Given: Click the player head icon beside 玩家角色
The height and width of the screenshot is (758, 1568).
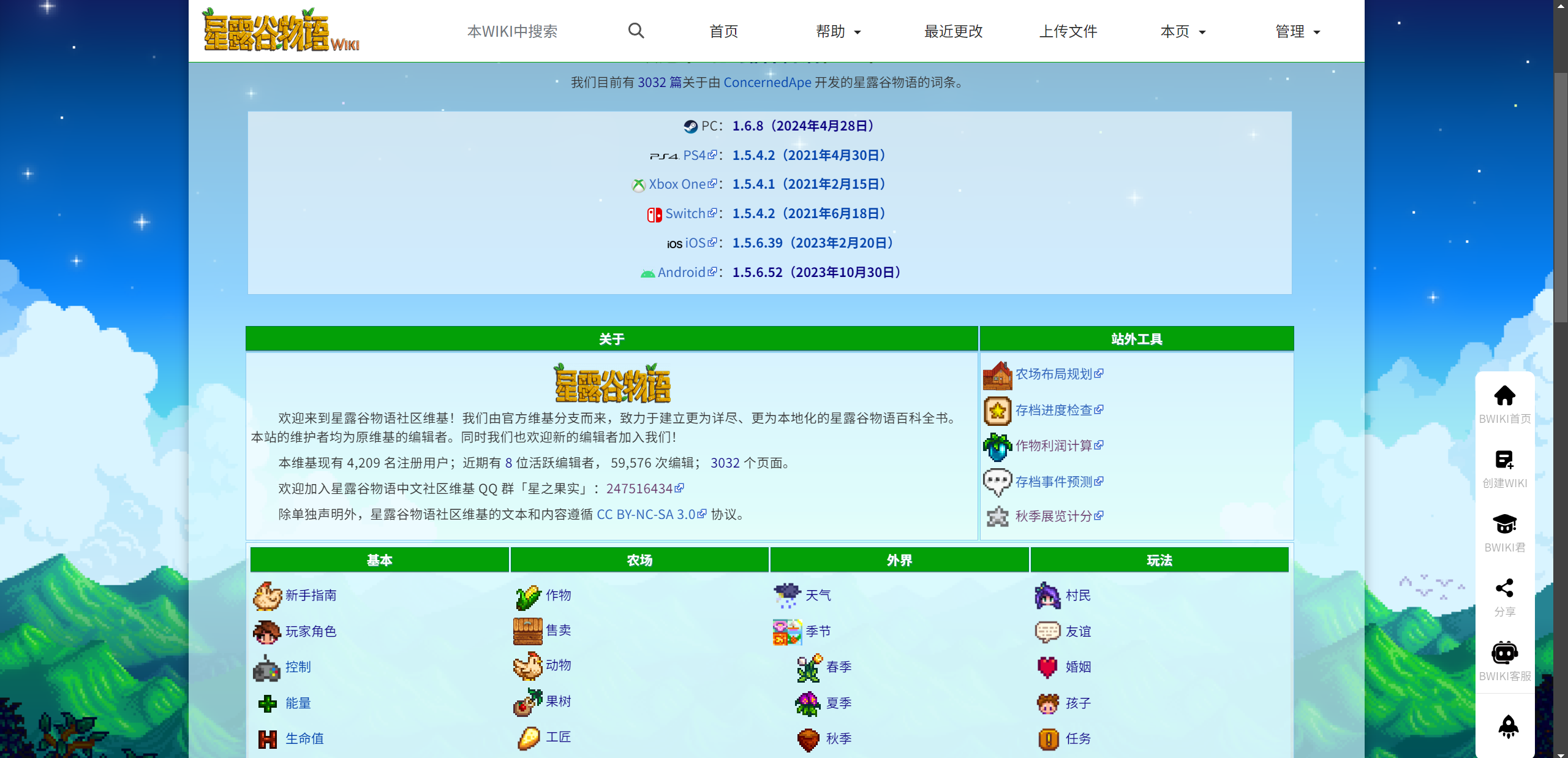Looking at the screenshot, I should (267, 632).
